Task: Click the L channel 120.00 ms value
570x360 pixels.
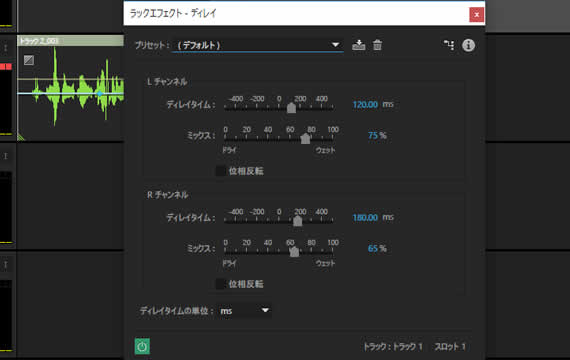Action: click(x=365, y=105)
